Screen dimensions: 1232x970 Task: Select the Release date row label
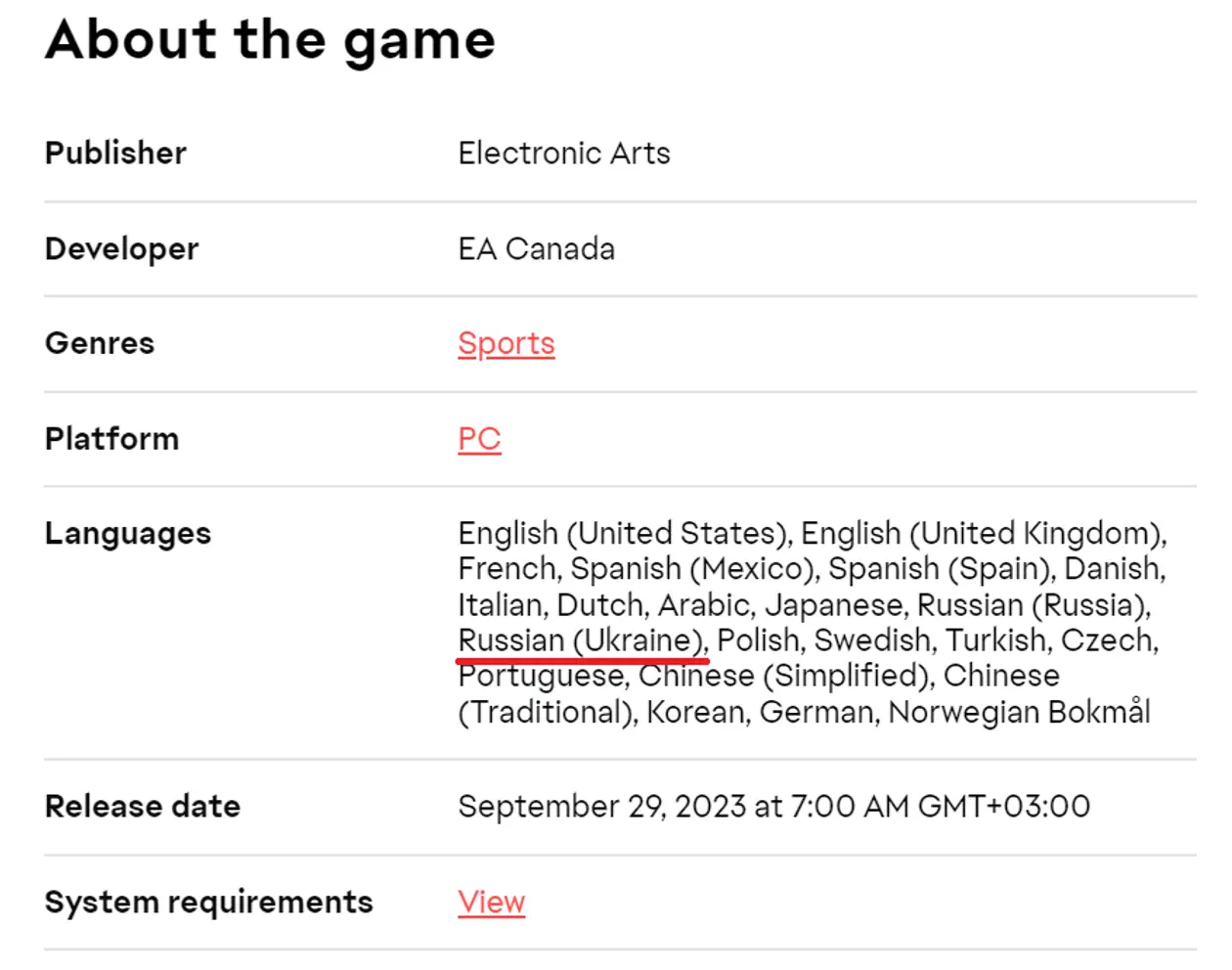pyautogui.click(x=143, y=807)
